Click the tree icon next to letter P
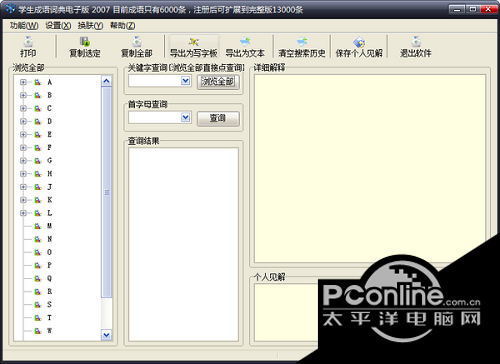Image resolution: width=500 pixels, height=364 pixels. (x=38, y=265)
